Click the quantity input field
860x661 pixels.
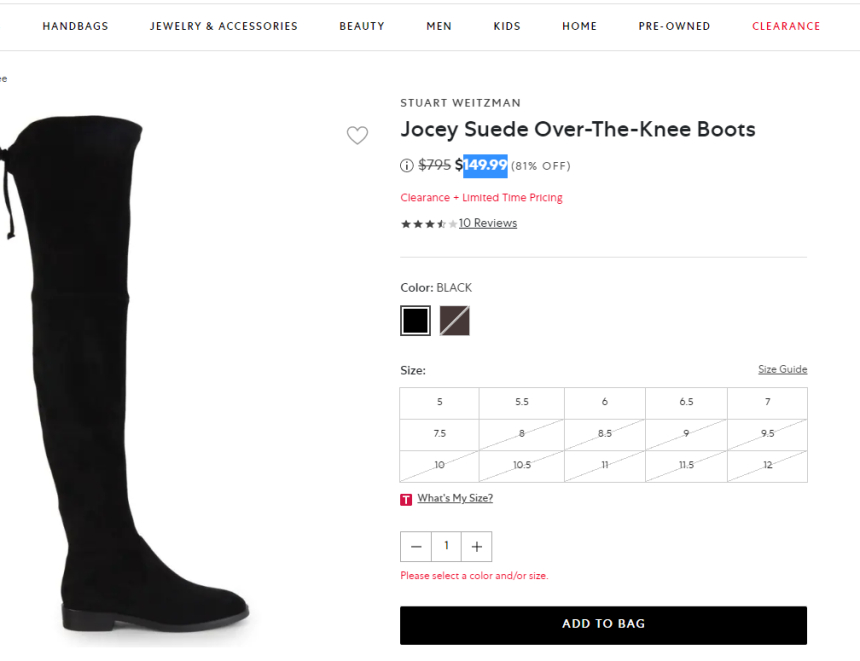coord(446,546)
